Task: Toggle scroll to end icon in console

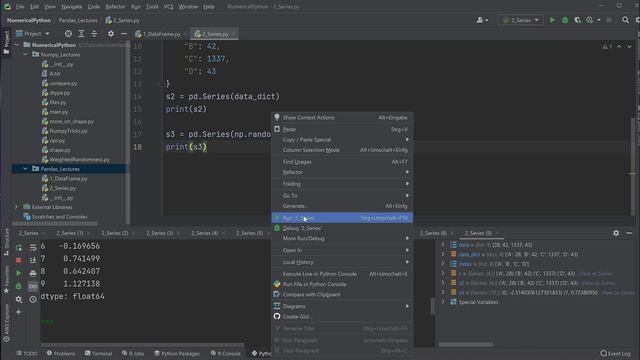Action: [33, 260]
